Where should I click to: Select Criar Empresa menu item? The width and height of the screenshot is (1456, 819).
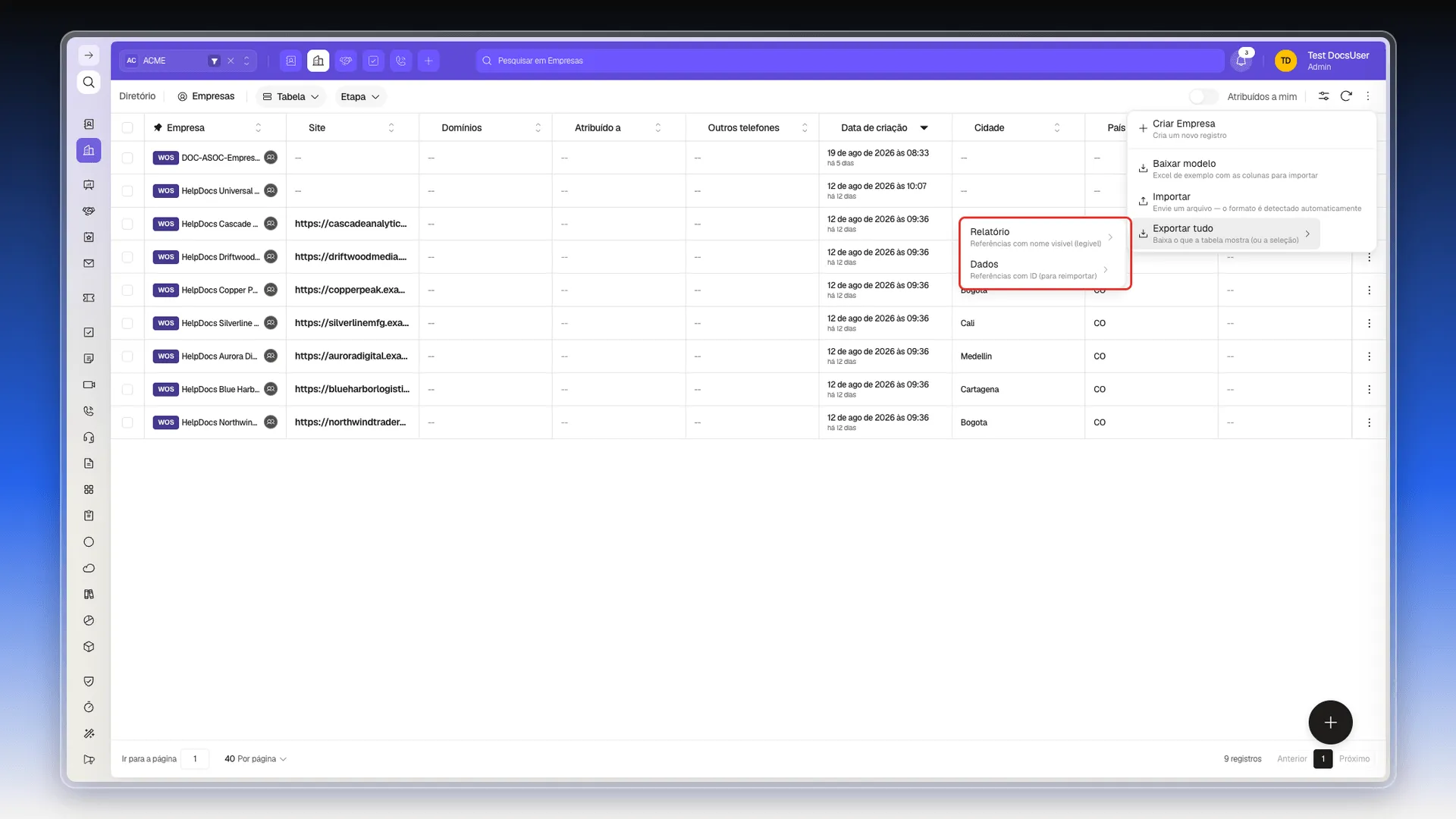click(x=1251, y=129)
